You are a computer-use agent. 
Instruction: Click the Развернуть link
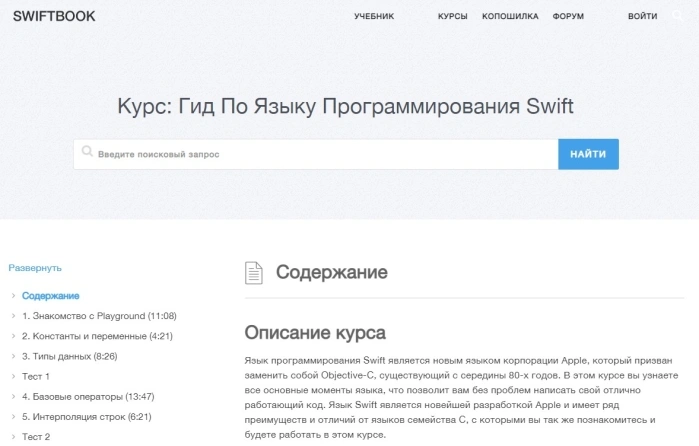(x=35, y=268)
